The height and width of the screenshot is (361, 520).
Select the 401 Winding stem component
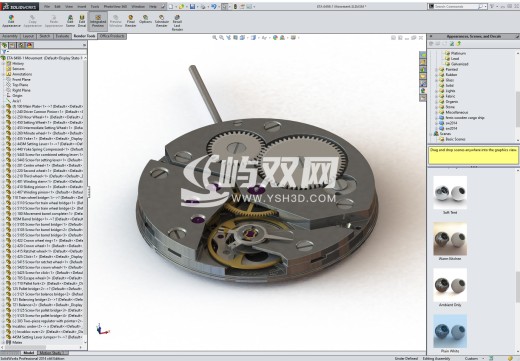[x=45, y=181]
